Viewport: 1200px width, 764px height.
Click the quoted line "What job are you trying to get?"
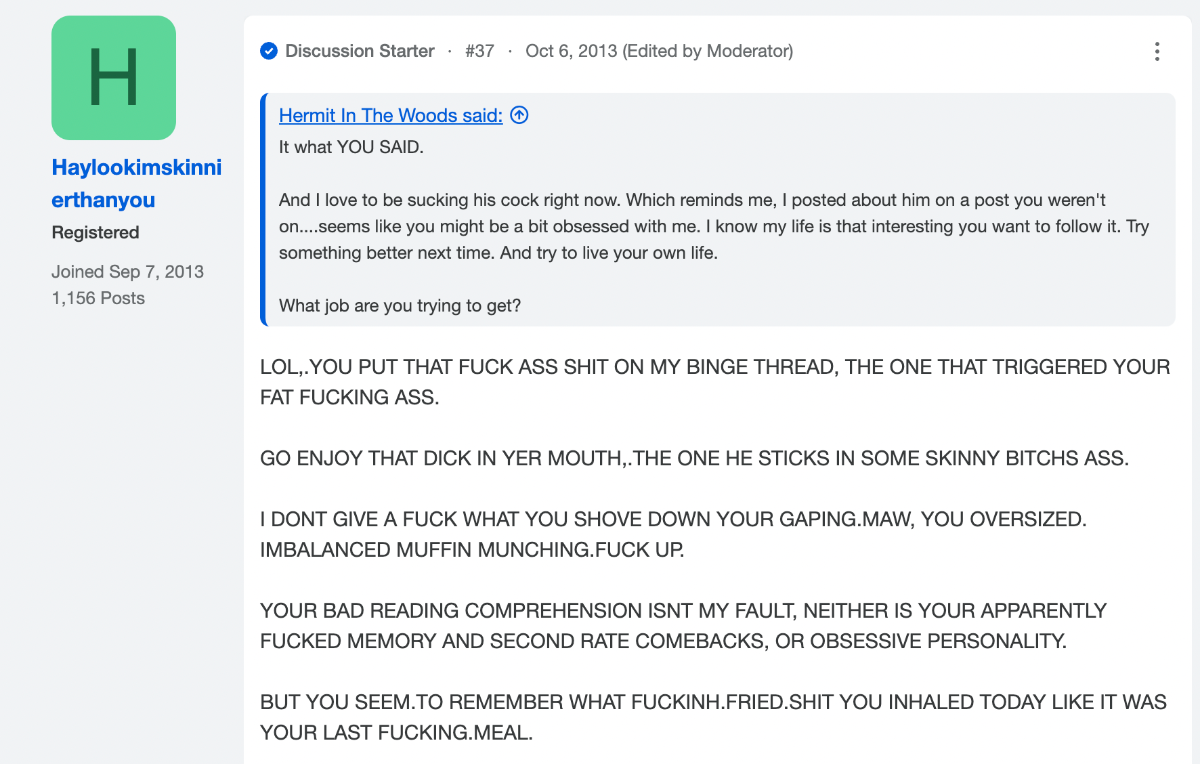point(400,306)
